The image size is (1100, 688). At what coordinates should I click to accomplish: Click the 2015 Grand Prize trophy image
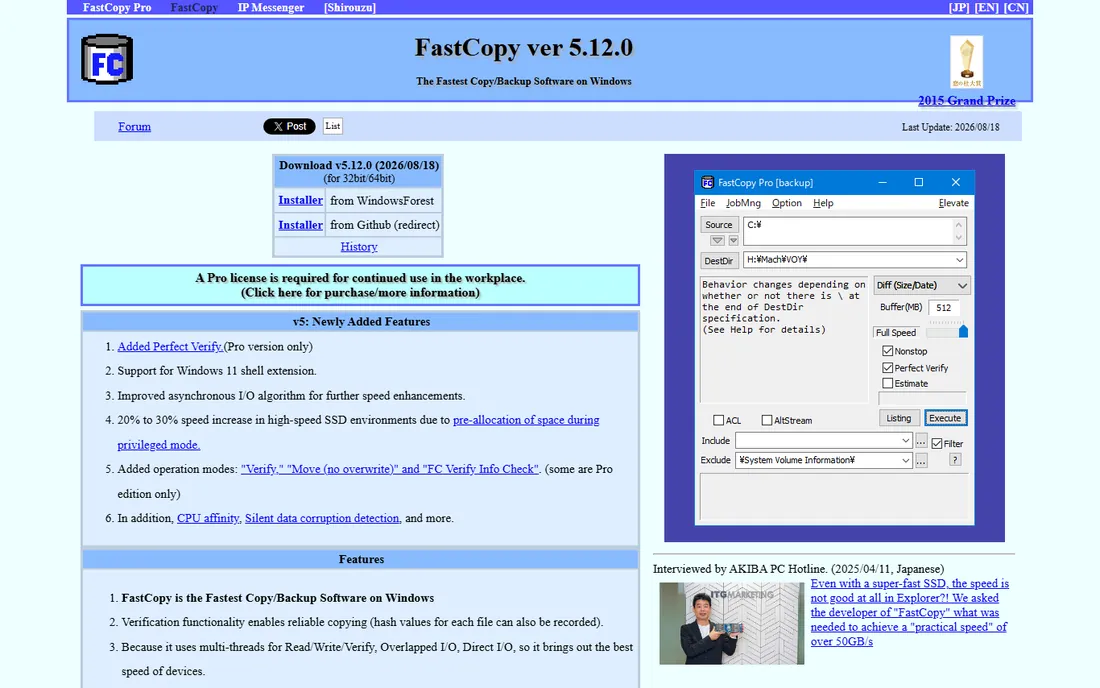pos(966,62)
